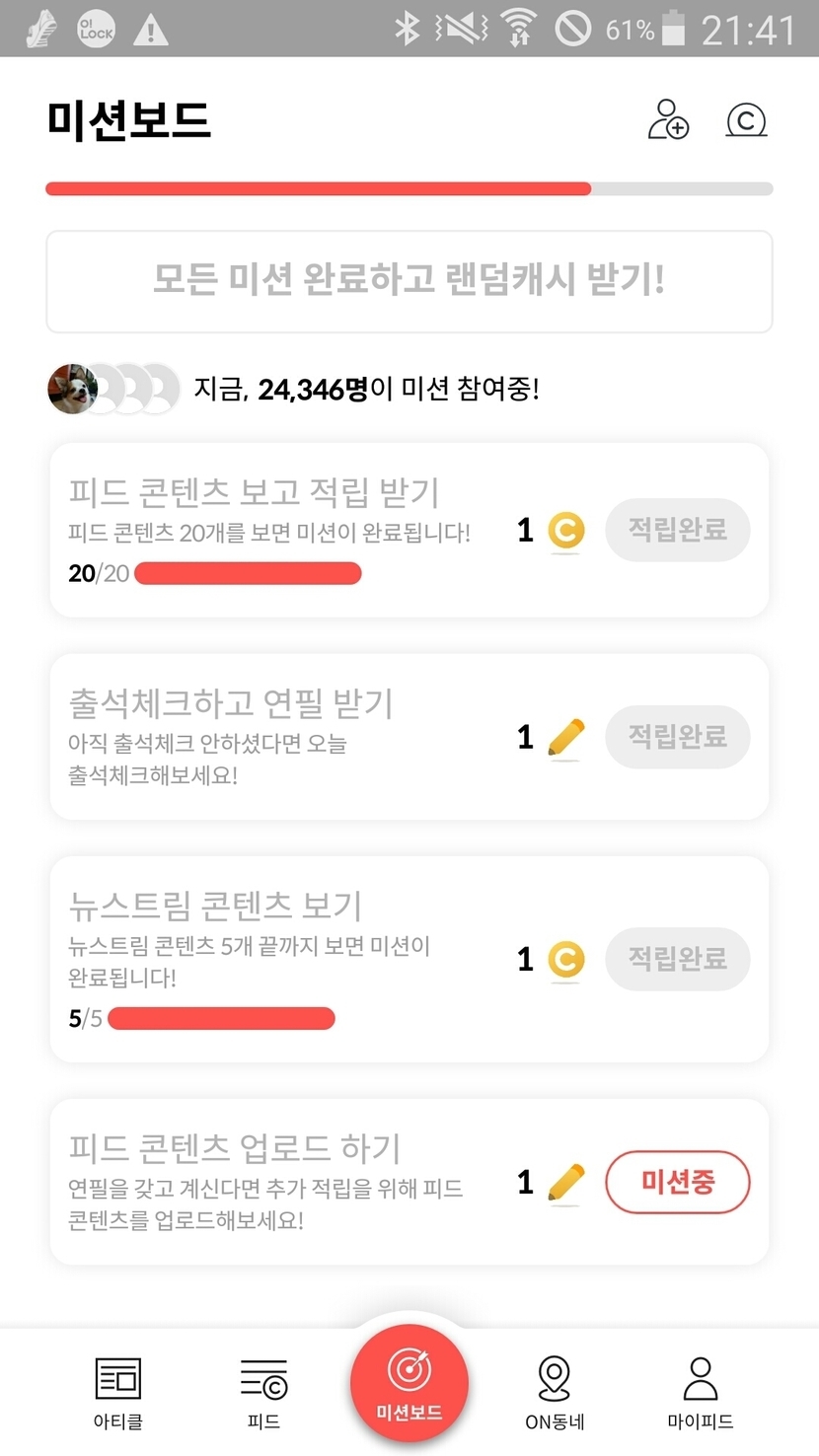
Task: Tap 적립완료 button for 뉴스트림 mission
Action: click(677, 959)
